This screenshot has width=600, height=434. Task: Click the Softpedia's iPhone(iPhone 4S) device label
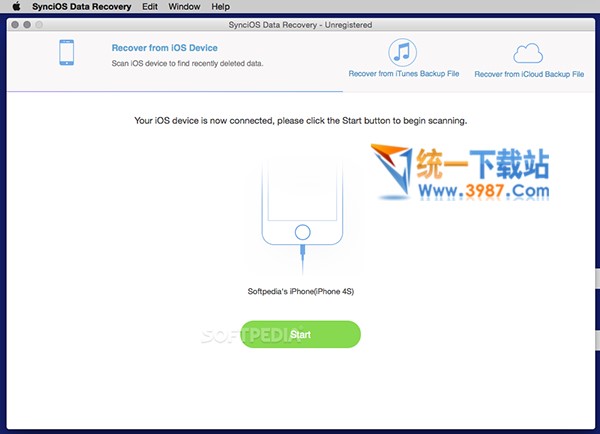click(x=301, y=291)
